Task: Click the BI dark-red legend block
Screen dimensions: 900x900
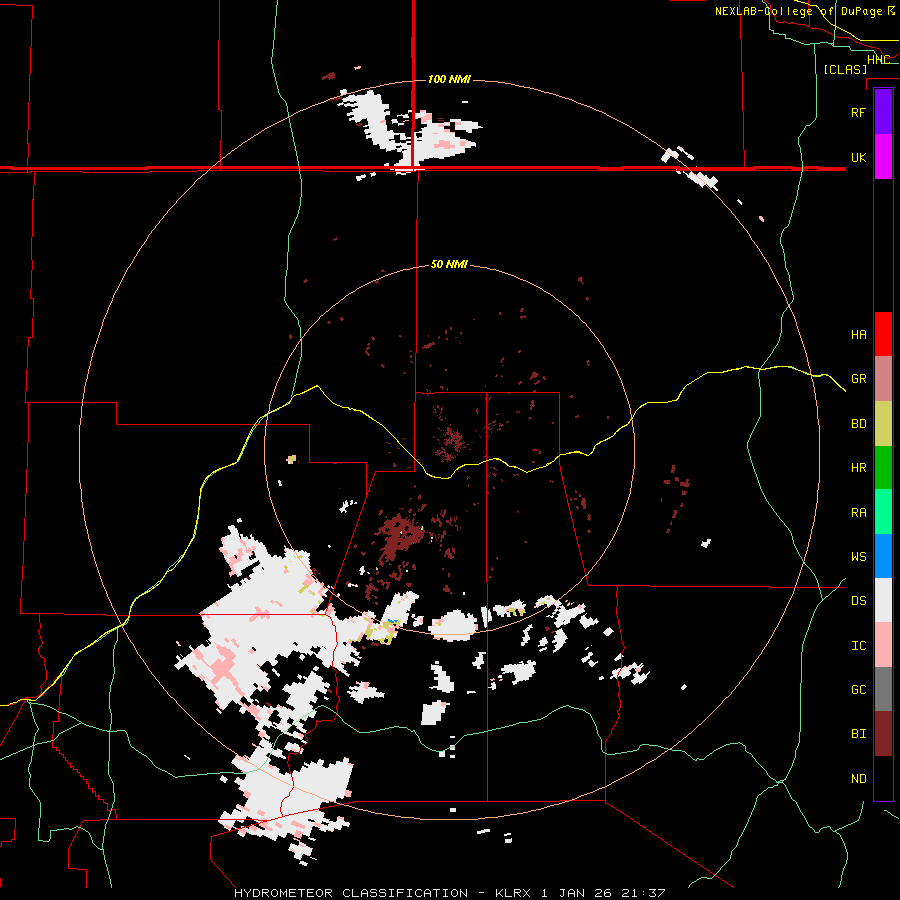Action: [x=883, y=734]
